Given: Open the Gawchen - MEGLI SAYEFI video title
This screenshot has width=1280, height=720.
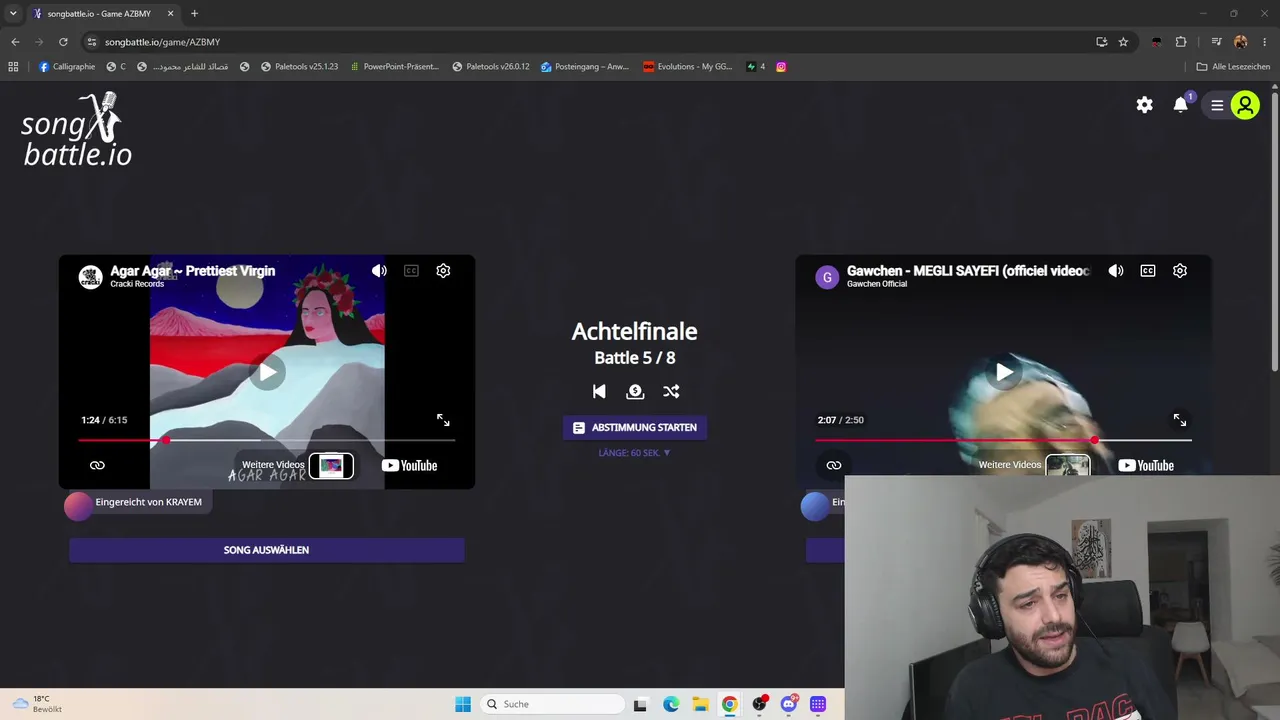Looking at the screenshot, I should tap(968, 271).
